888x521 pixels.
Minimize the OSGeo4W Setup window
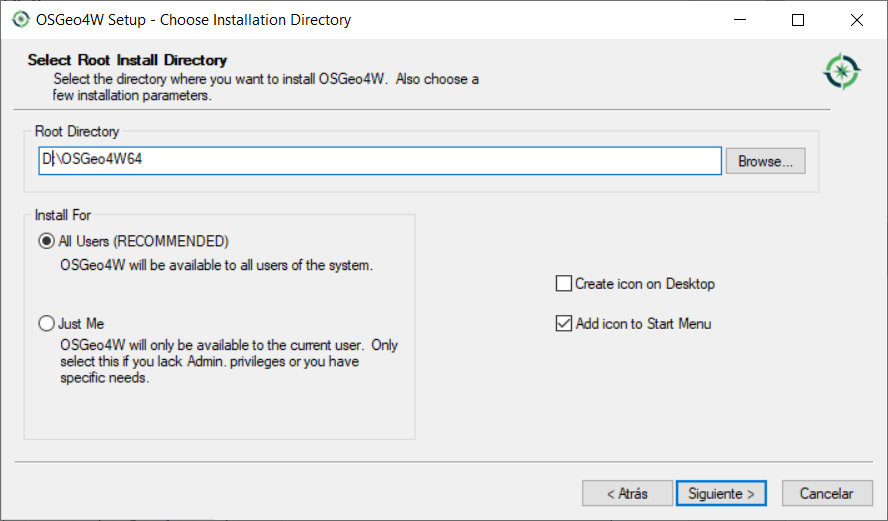[x=740, y=20]
